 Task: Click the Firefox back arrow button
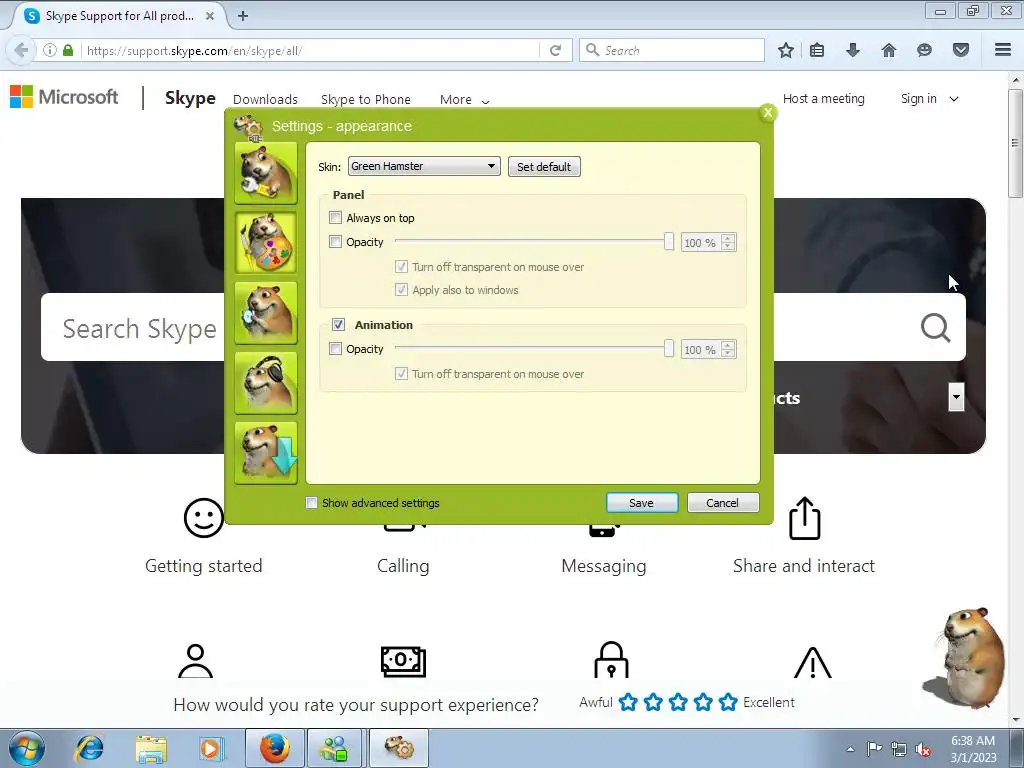tap(21, 50)
